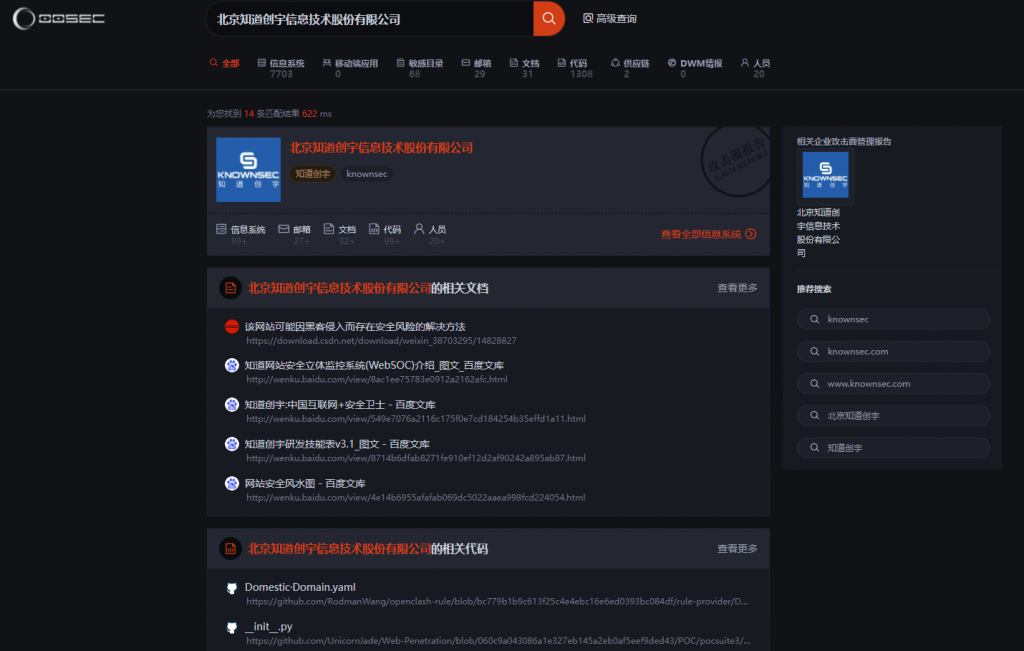
Task: Click the related code section icon
Action: click(230, 548)
